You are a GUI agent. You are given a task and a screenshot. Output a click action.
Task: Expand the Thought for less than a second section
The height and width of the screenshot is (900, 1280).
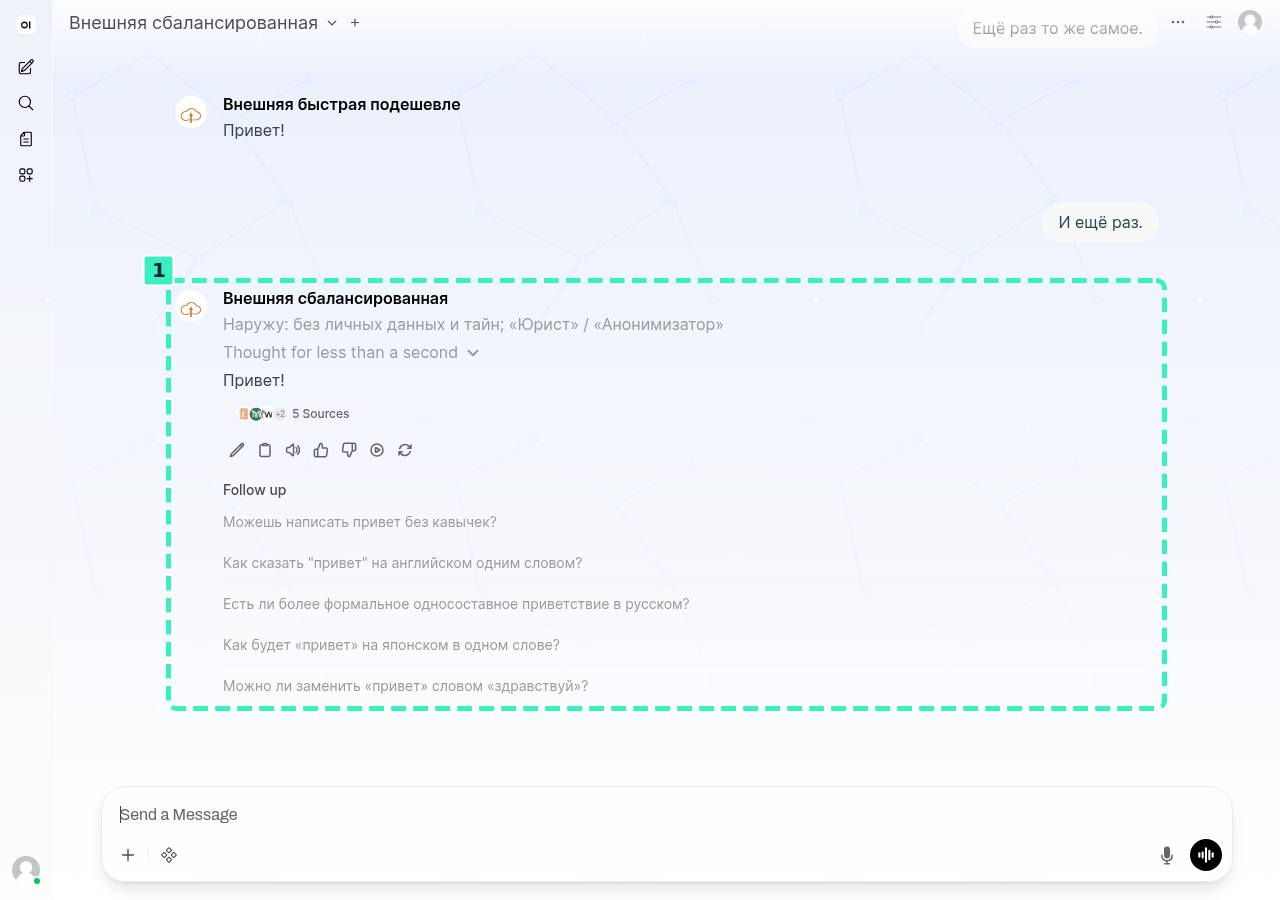click(351, 352)
